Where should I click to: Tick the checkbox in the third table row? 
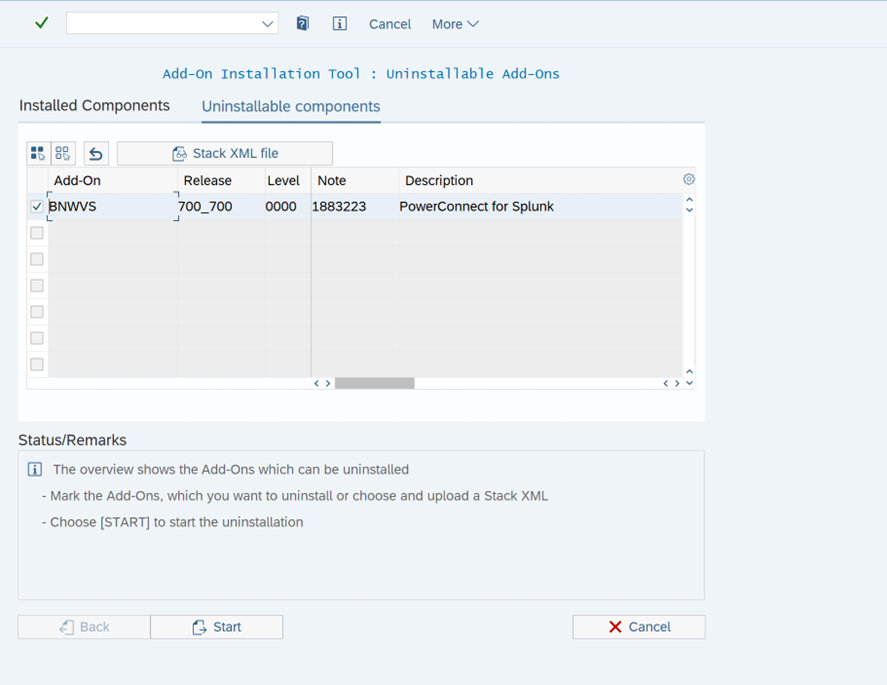point(37,259)
